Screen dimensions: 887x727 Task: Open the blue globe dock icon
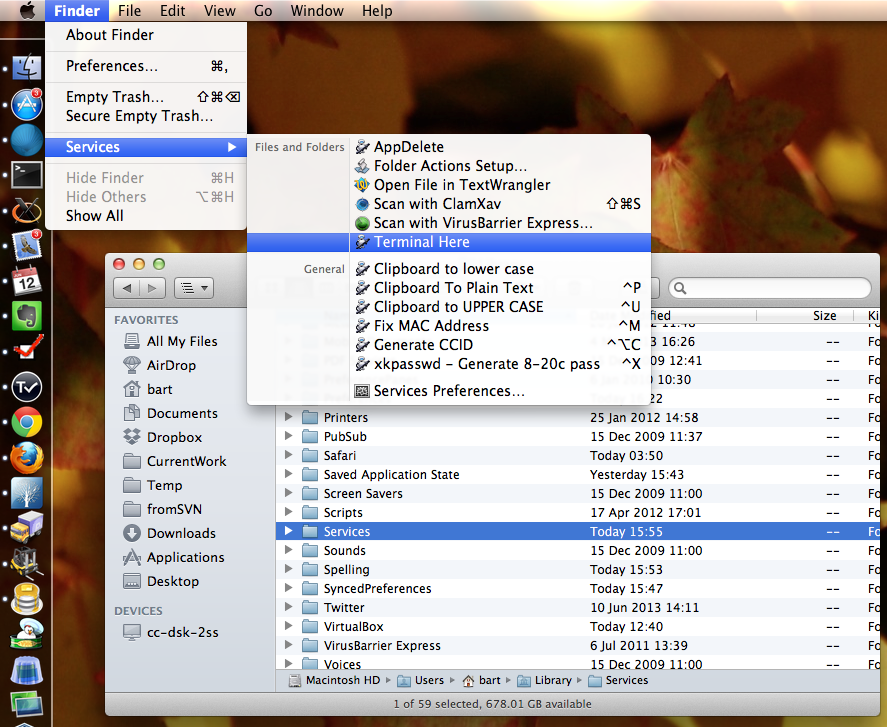(x=26, y=140)
